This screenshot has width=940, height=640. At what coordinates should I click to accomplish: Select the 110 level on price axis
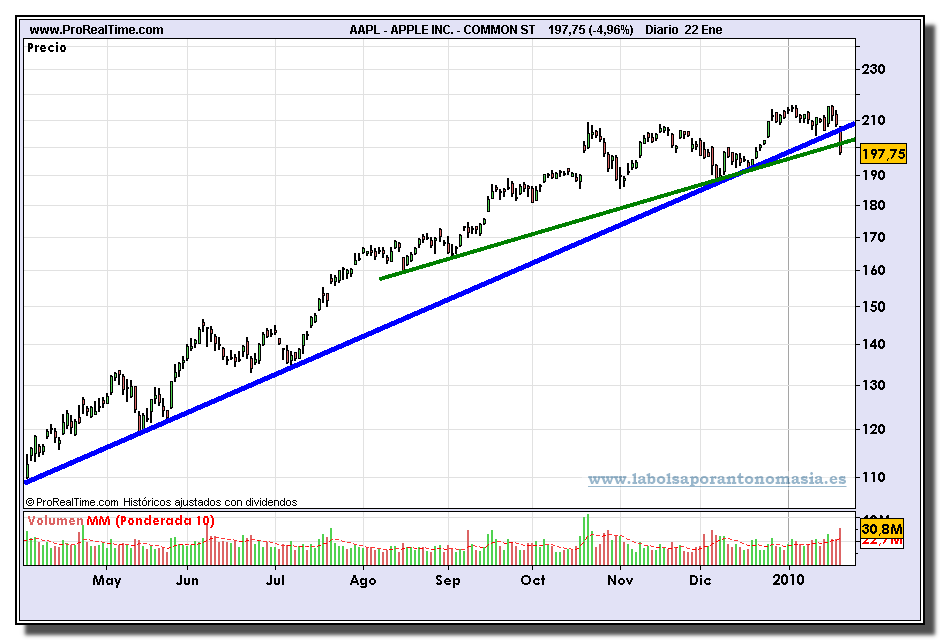pyautogui.click(x=874, y=477)
